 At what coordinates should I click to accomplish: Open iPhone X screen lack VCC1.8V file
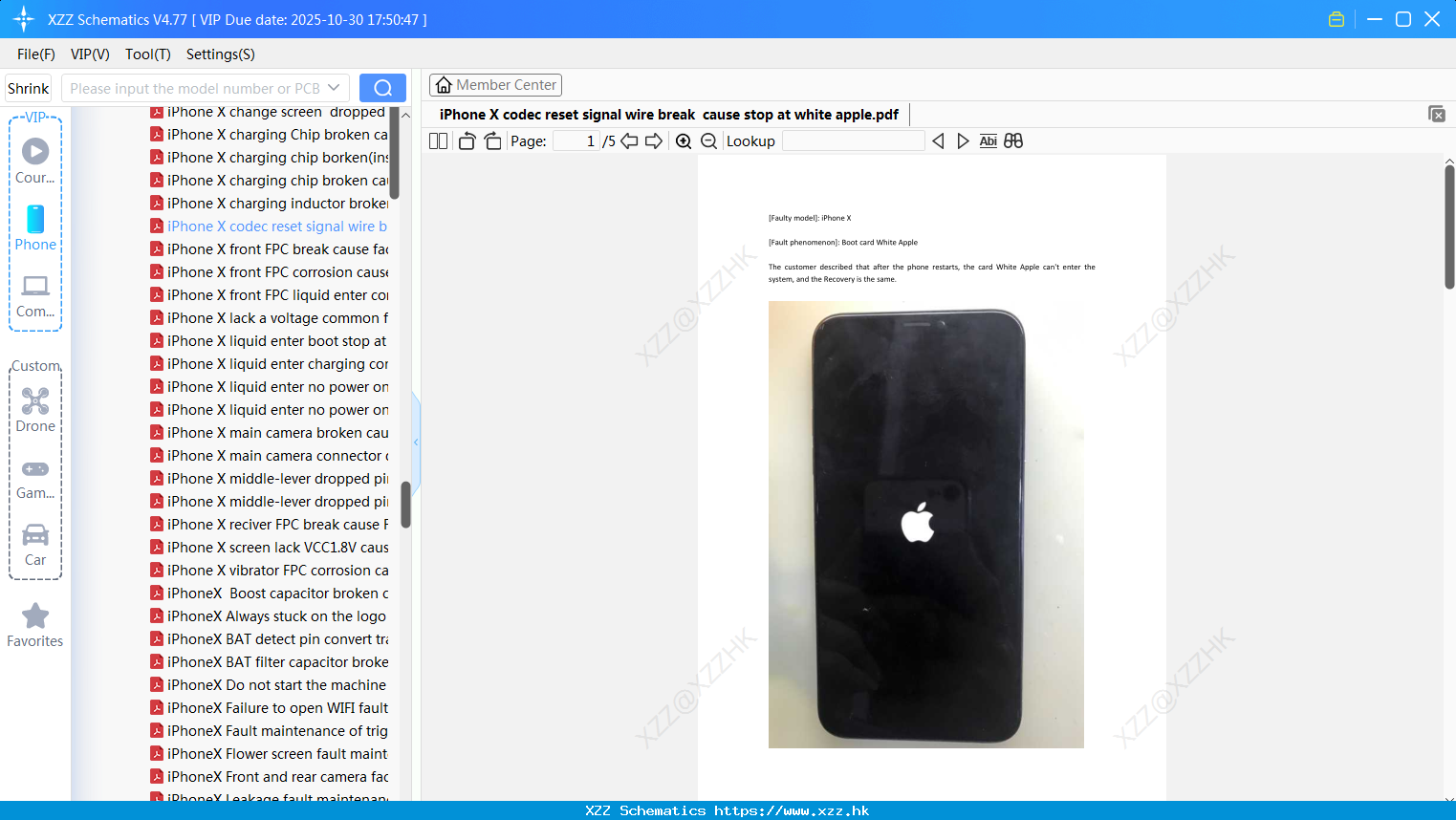pos(269,548)
